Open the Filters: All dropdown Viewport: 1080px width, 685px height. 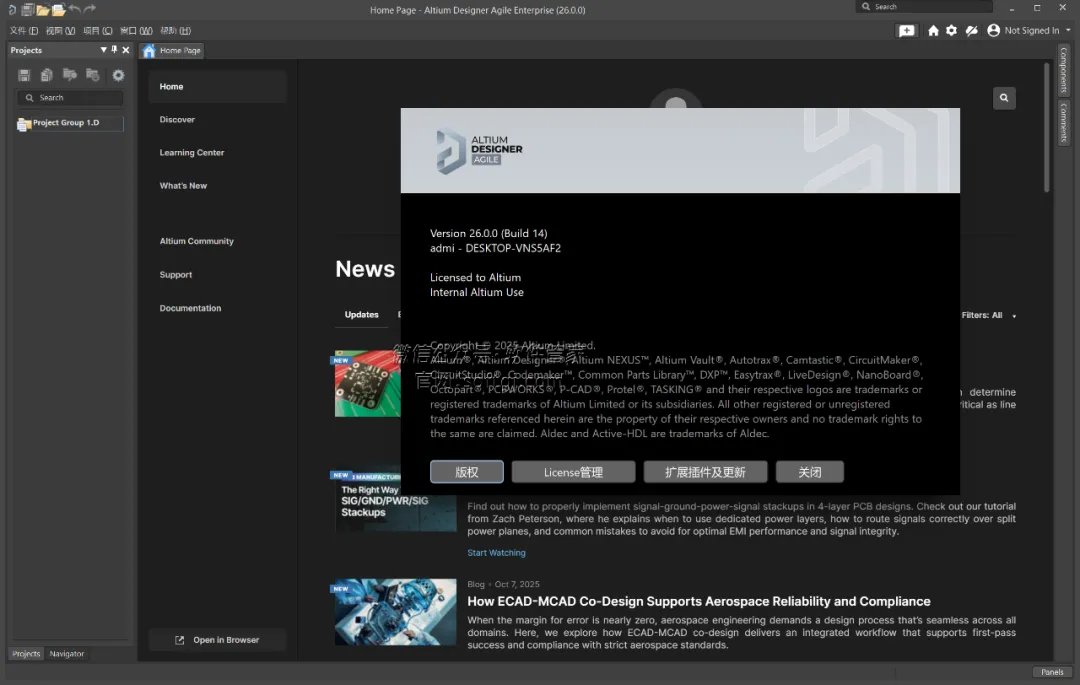[x=988, y=315]
